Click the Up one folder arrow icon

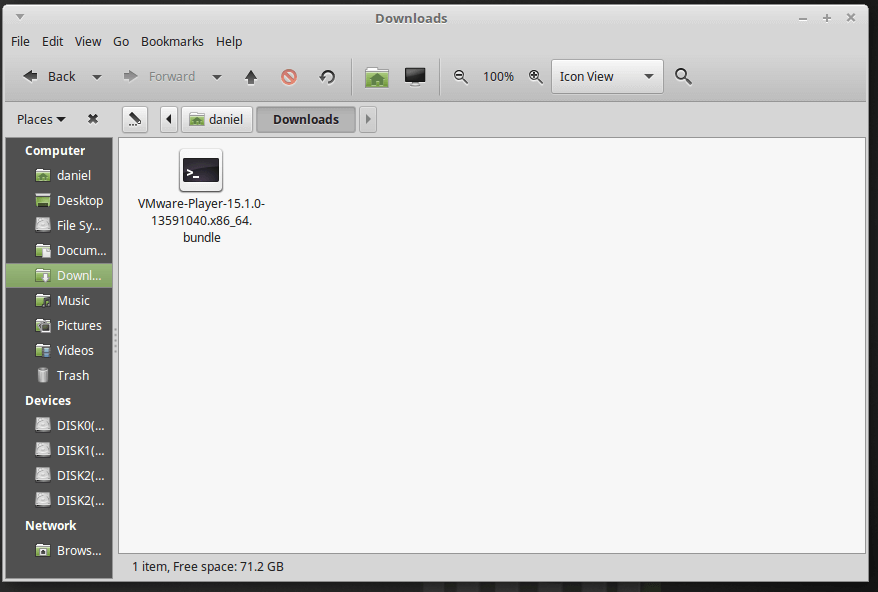[251, 77]
